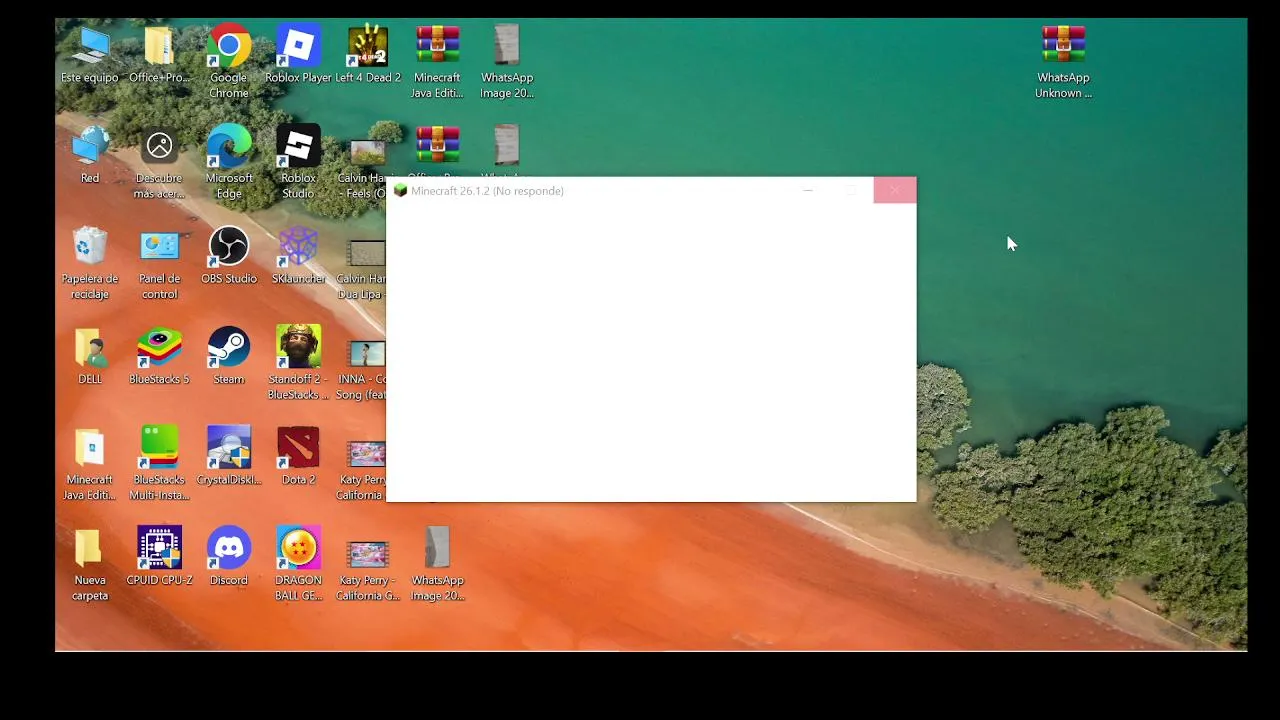Minimize the Minecraft 26.1.2 window
Viewport: 1280px width, 720px height.
click(x=808, y=190)
